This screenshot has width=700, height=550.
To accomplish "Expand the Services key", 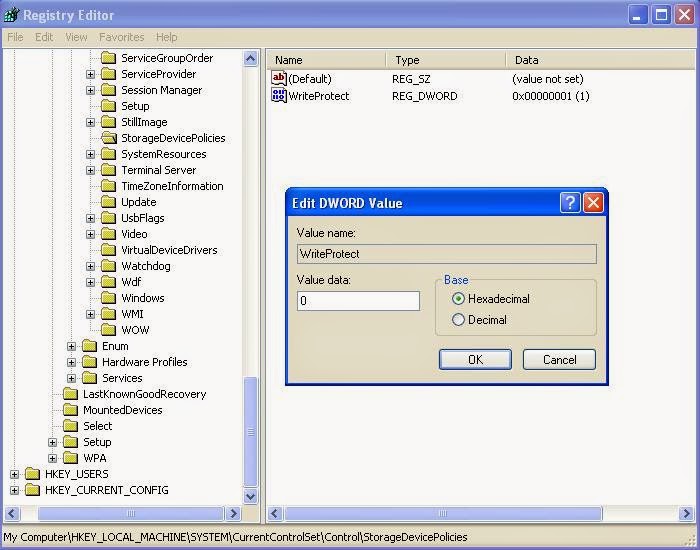I will (71, 378).
